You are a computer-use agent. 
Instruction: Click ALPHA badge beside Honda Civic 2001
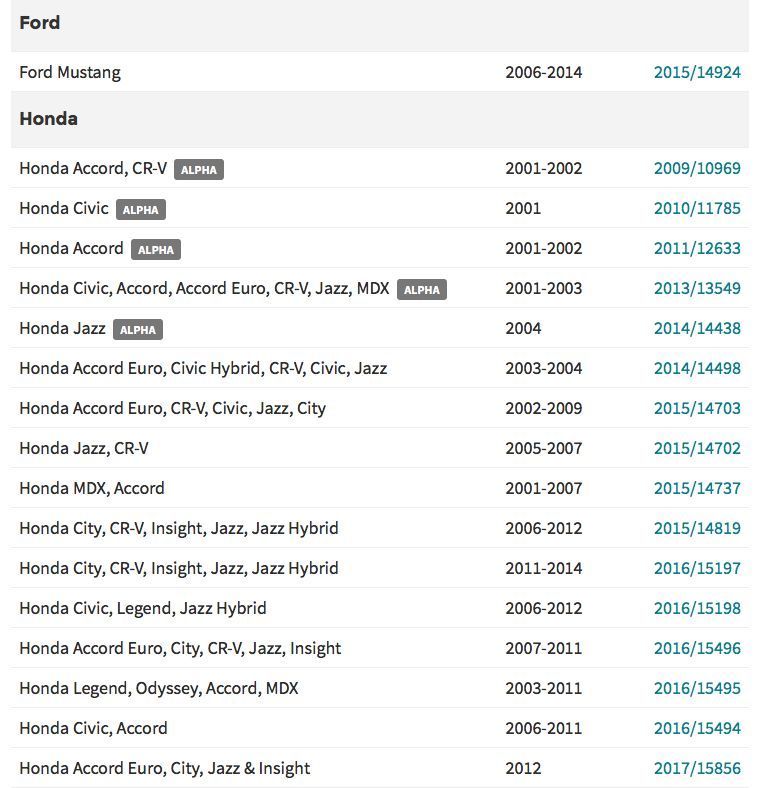click(141, 210)
